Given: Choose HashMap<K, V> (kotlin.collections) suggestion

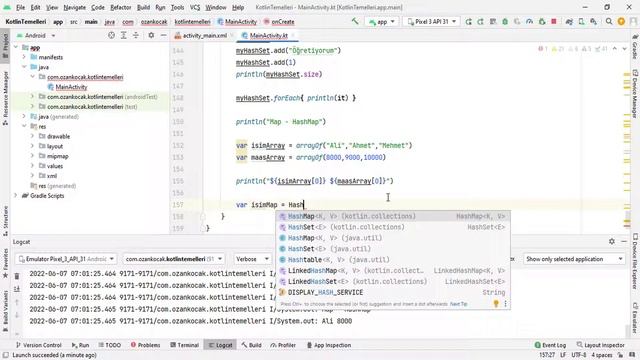Looking at the screenshot, I should coord(393,216).
